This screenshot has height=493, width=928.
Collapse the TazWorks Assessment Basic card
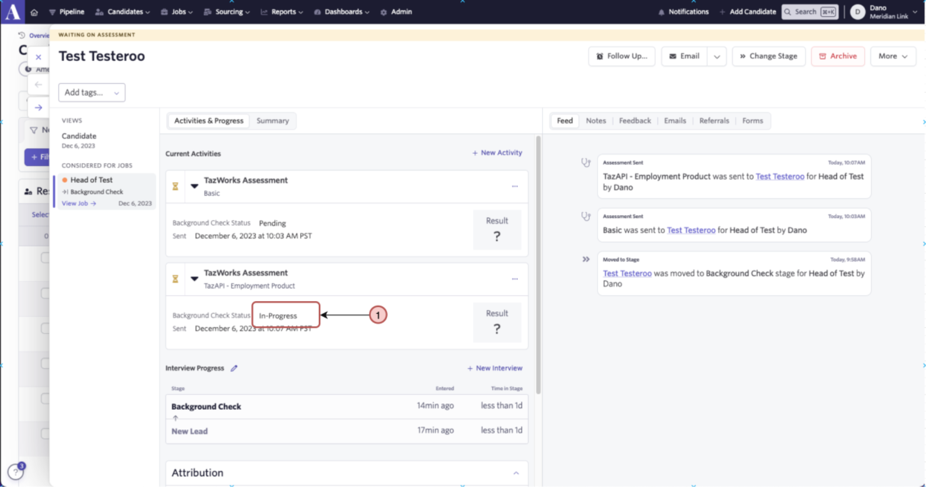click(194, 186)
